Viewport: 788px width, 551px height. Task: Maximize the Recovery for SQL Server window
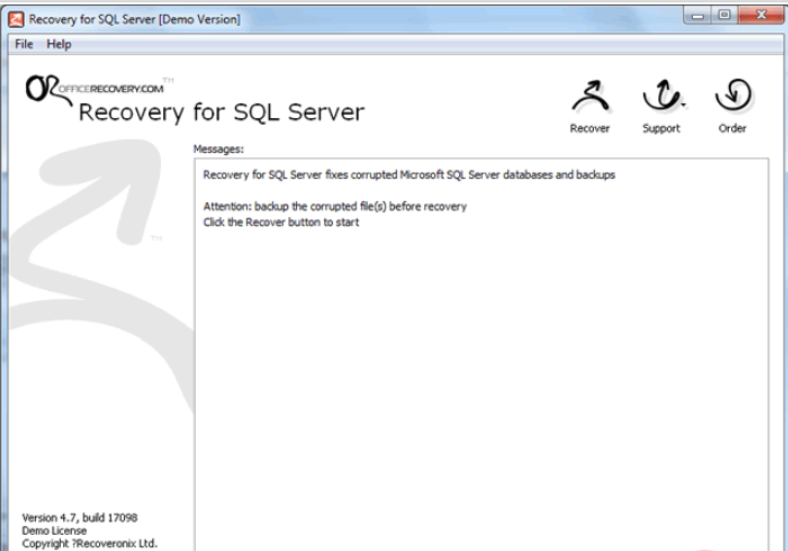pos(724,16)
